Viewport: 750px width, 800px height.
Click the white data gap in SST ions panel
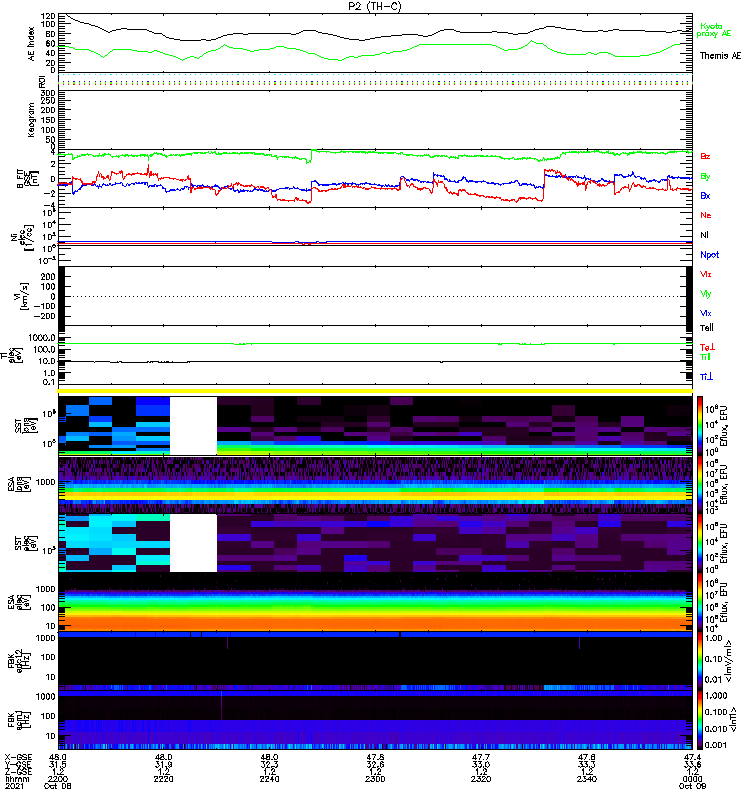pos(193,426)
